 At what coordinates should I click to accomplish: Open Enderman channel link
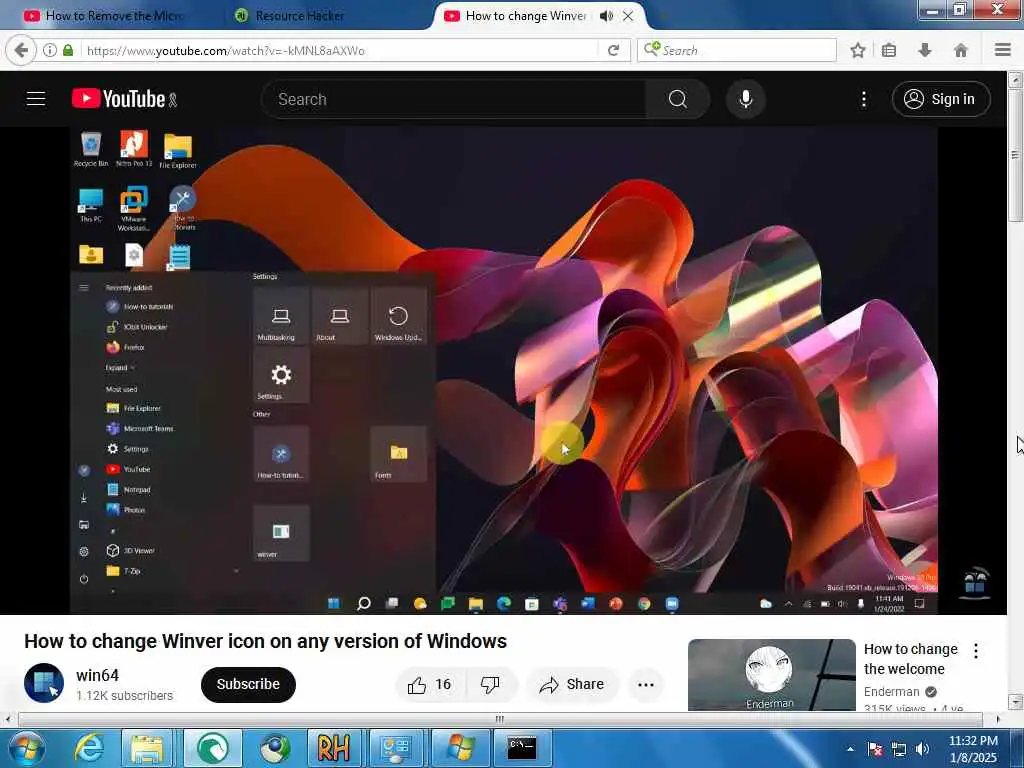[x=891, y=692]
